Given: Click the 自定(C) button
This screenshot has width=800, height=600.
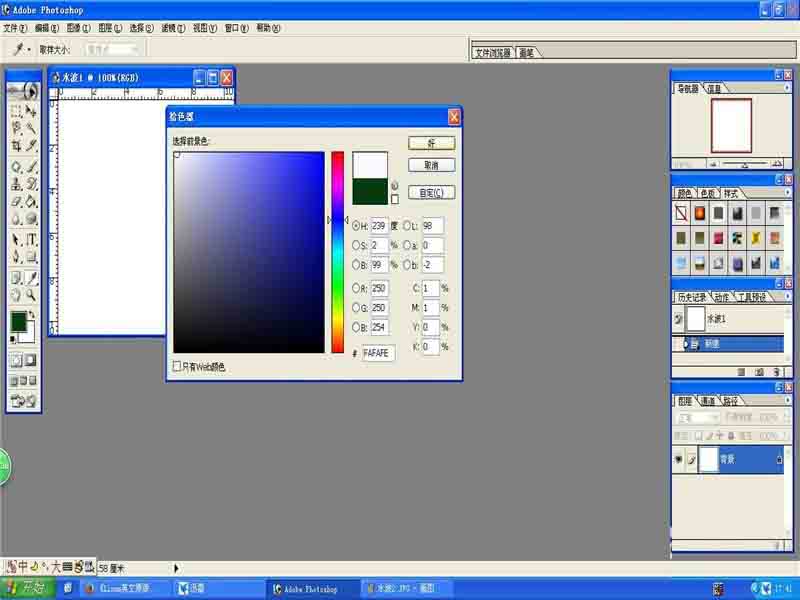Looking at the screenshot, I should pyautogui.click(x=432, y=193).
